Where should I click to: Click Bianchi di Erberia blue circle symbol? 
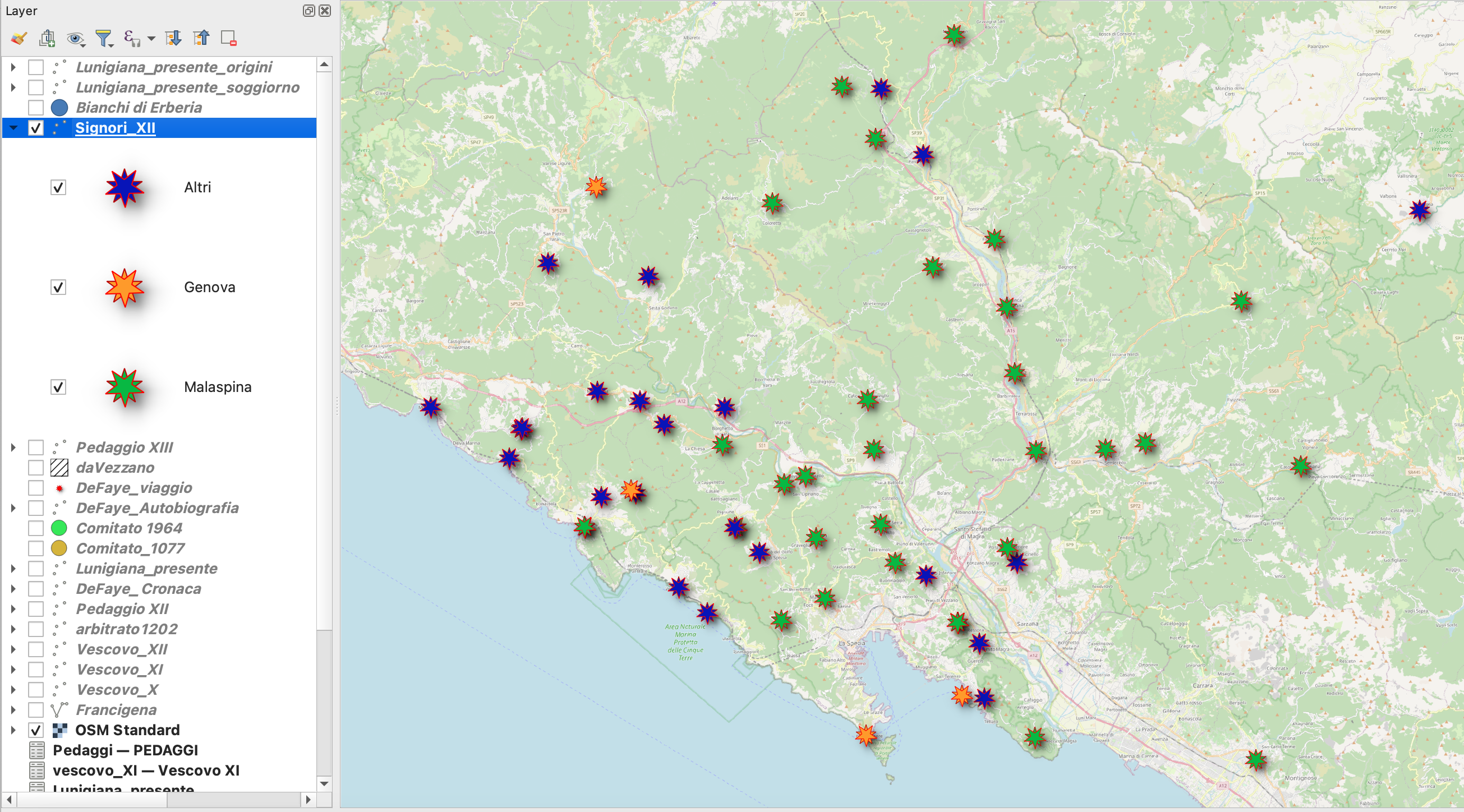pyautogui.click(x=59, y=108)
